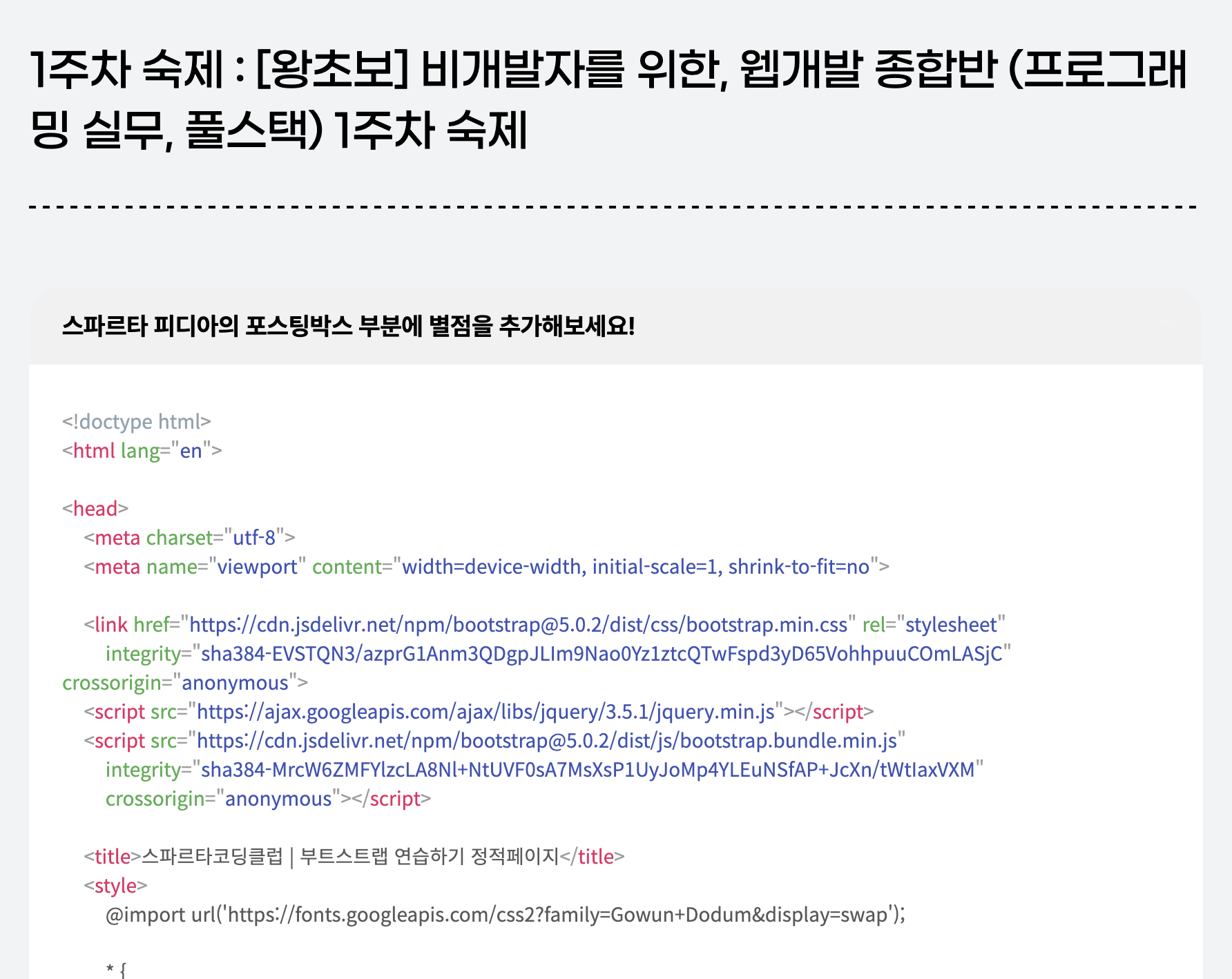1232x979 pixels.
Task: Click the '<html lang="en">' code line
Action: 142,450
